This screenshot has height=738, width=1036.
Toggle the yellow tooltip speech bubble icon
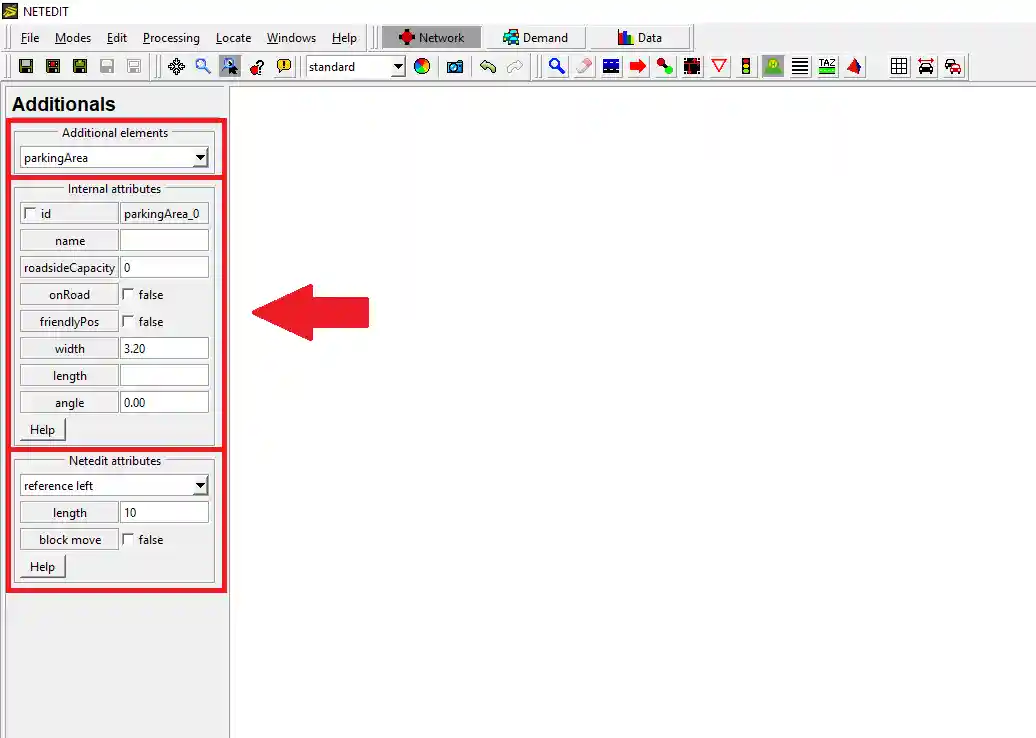[x=284, y=67]
